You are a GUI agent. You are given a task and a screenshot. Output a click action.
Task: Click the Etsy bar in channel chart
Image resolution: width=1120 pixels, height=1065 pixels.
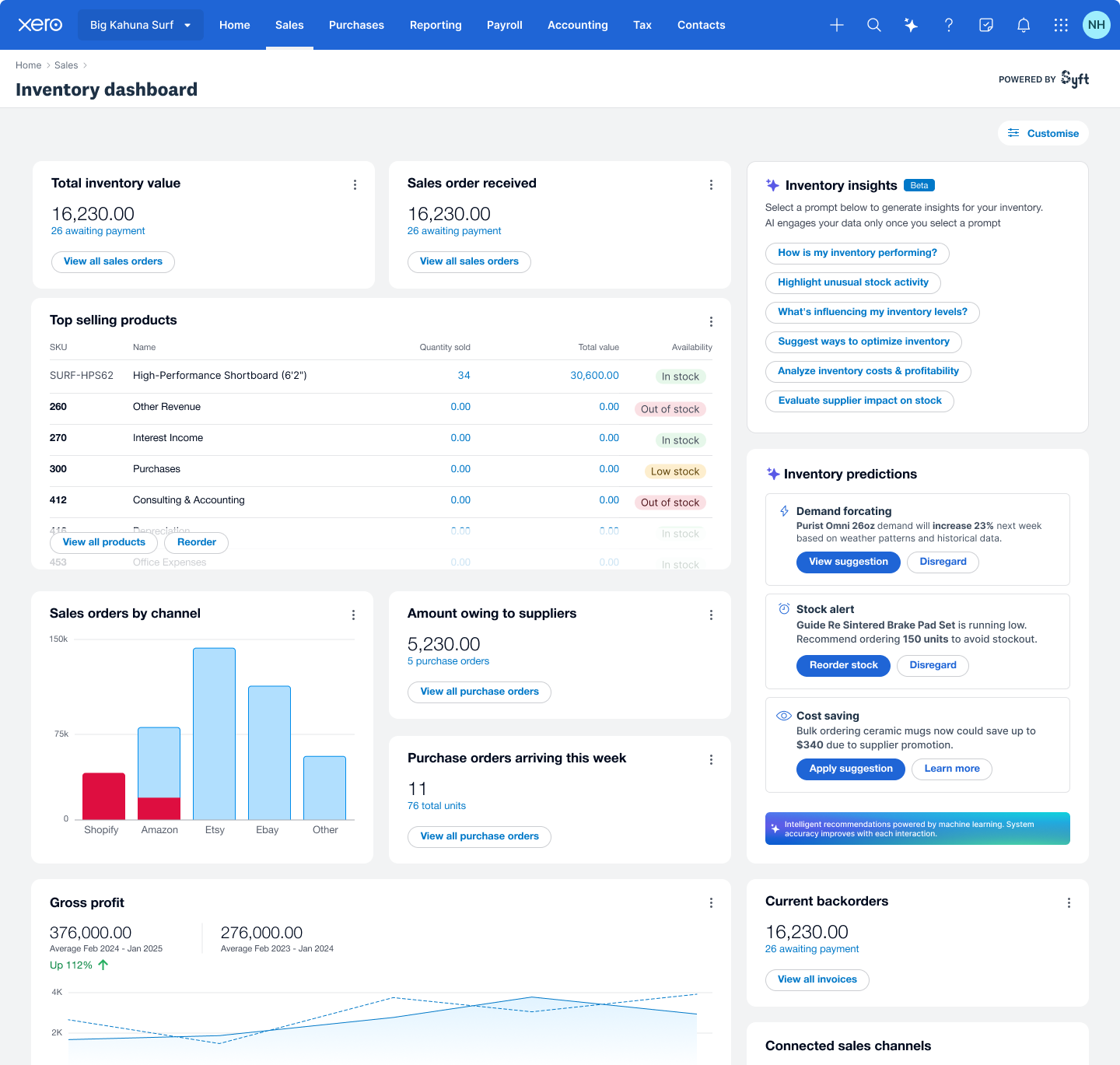tap(214, 734)
